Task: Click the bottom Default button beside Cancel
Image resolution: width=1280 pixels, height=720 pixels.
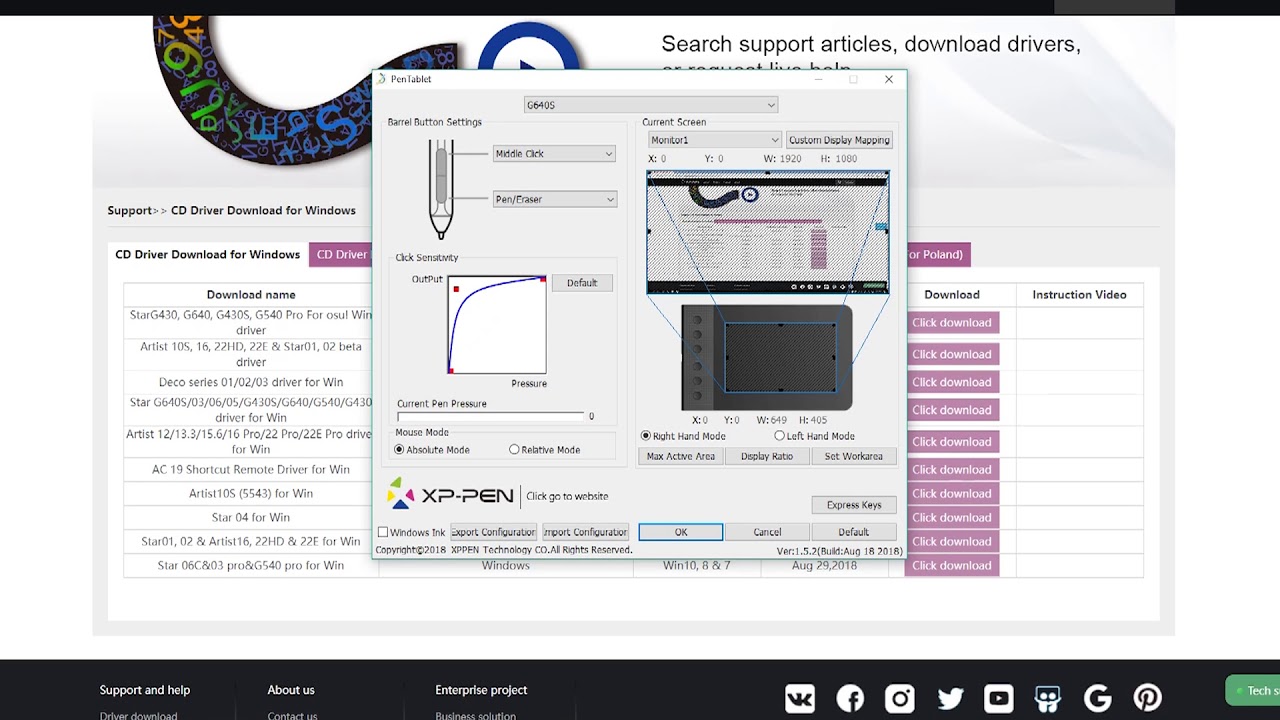Action: (x=853, y=532)
